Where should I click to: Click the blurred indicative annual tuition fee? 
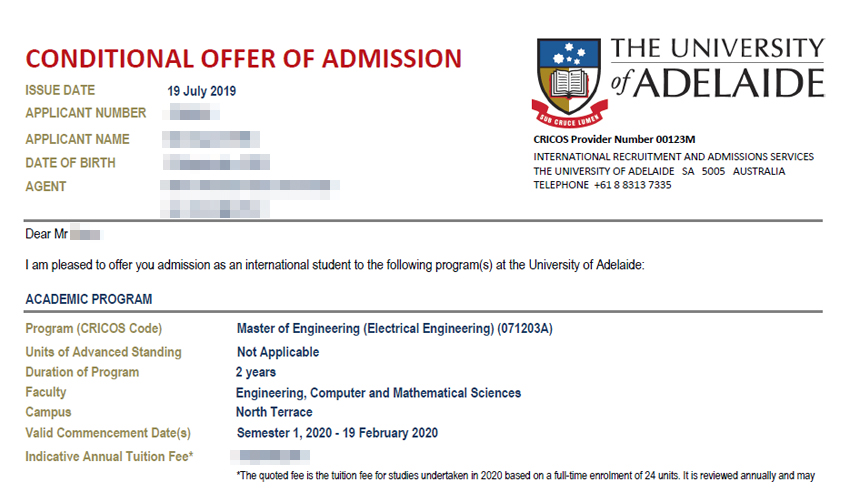click(x=270, y=456)
